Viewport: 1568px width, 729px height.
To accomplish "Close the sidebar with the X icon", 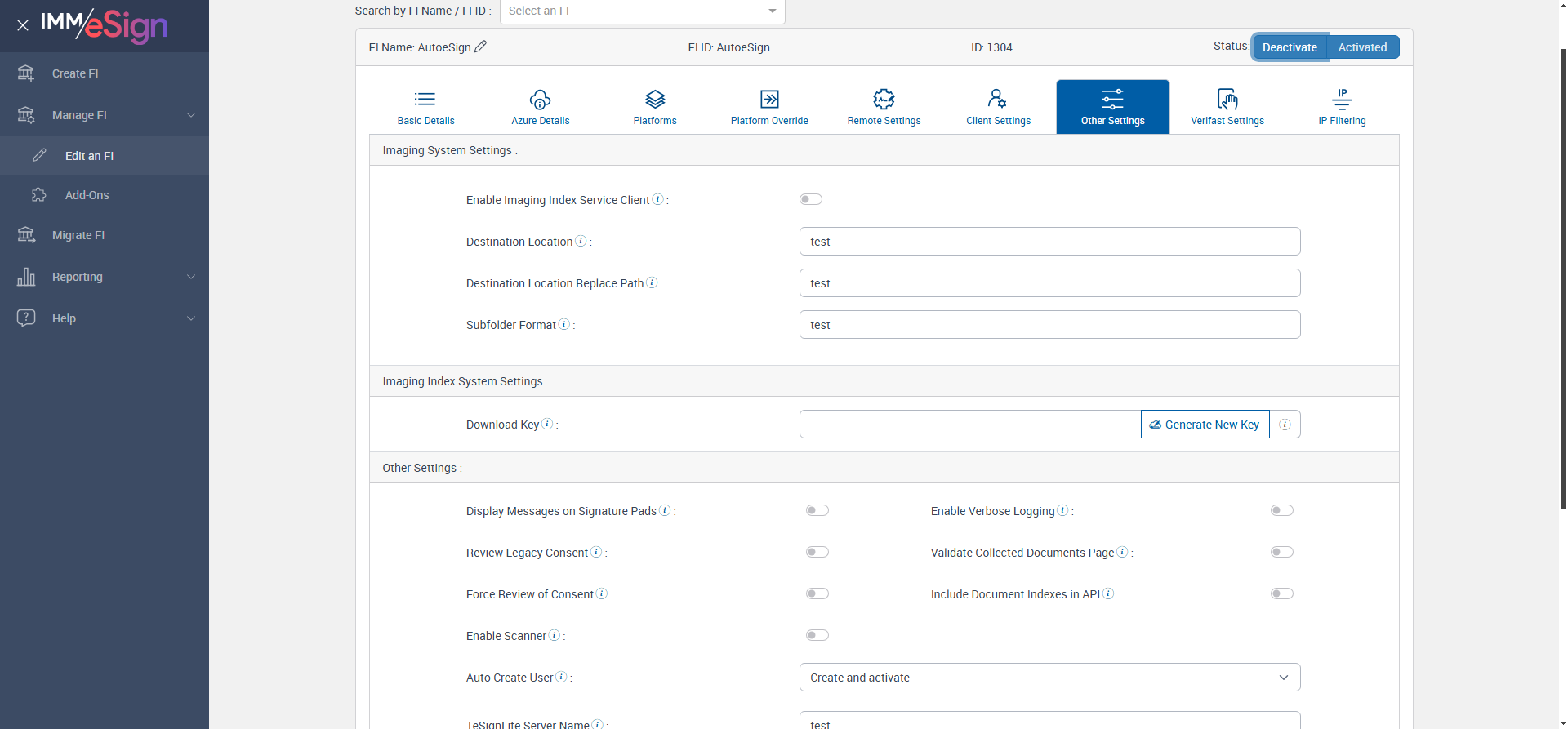I will (x=23, y=25).
